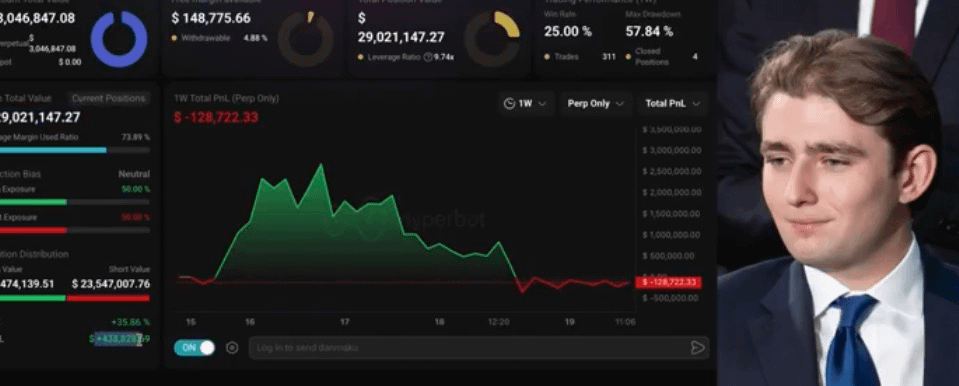Click the Free Margin donut chart

[x=306, y=39]
